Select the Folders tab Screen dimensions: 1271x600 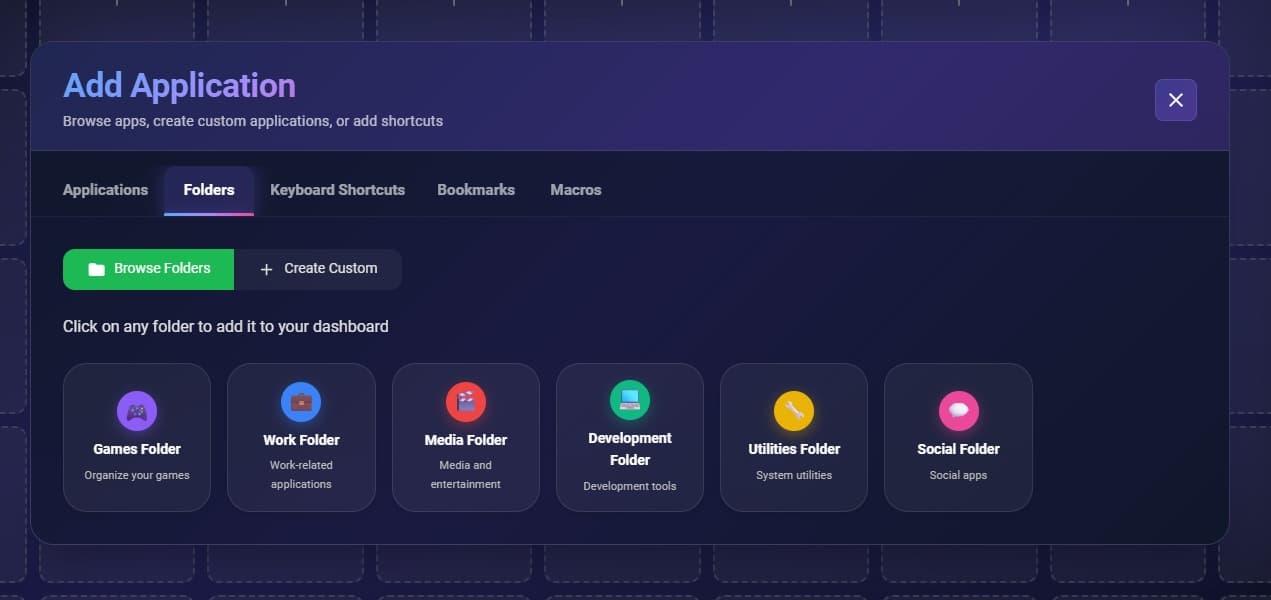(209, 190)
